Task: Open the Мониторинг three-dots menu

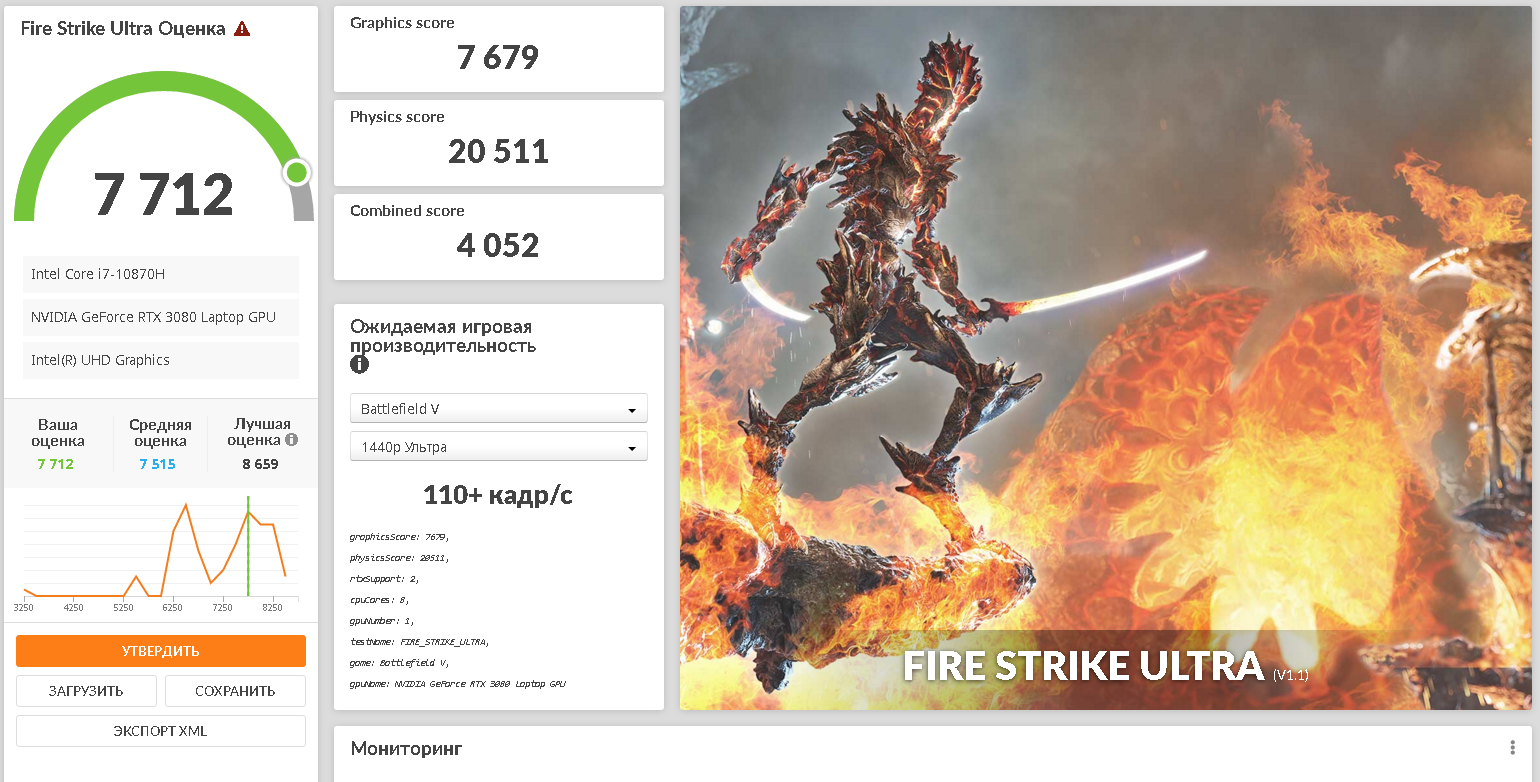Action: [1513, 748]
